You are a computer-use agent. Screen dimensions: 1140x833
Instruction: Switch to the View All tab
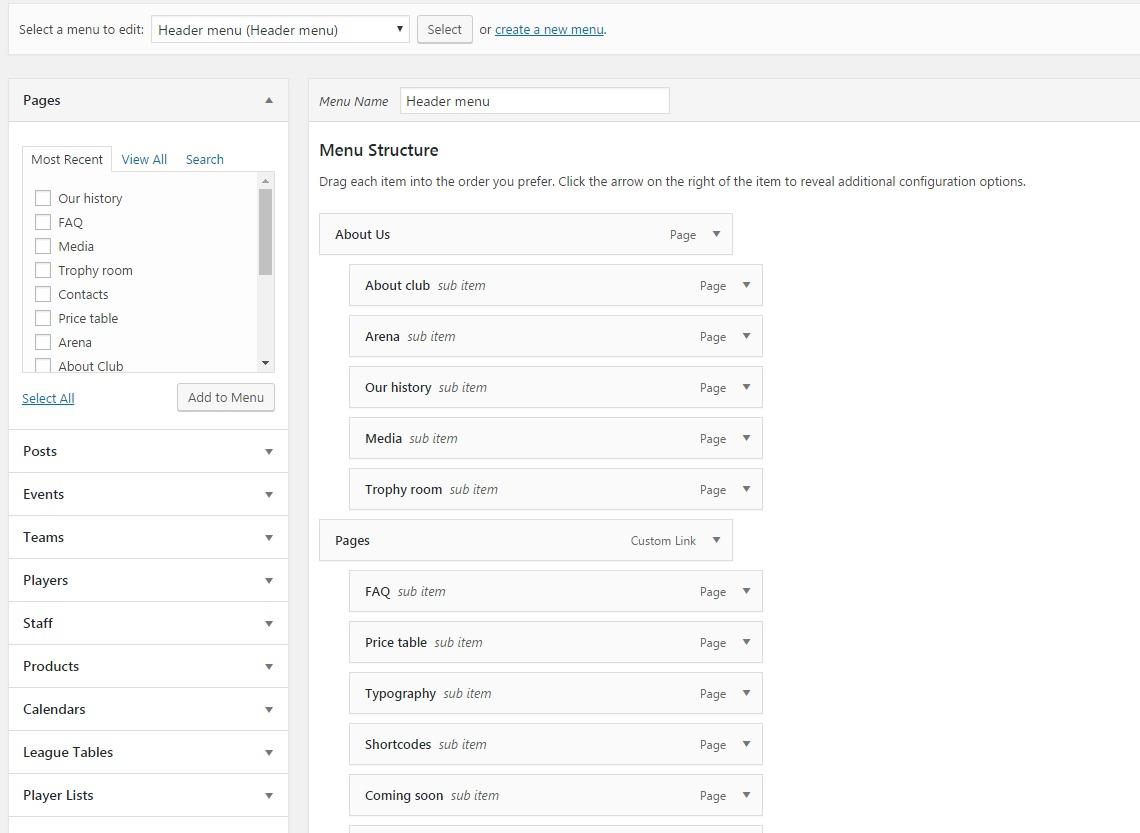144,159
